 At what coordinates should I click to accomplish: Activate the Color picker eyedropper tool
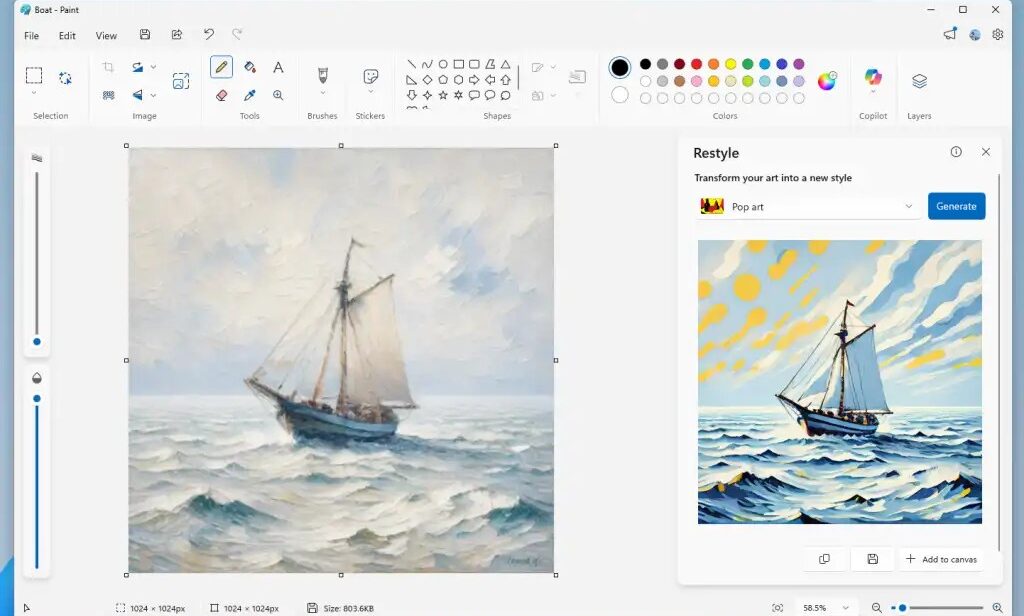pyautogui.click(x=250, y=95)
